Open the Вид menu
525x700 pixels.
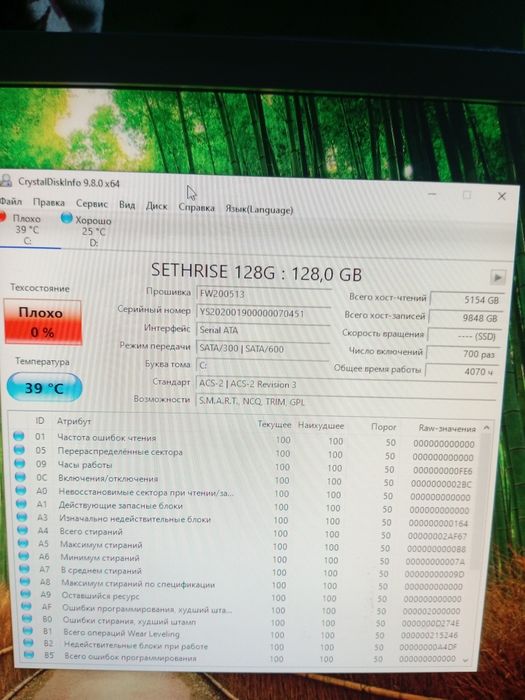coord(127,205)
